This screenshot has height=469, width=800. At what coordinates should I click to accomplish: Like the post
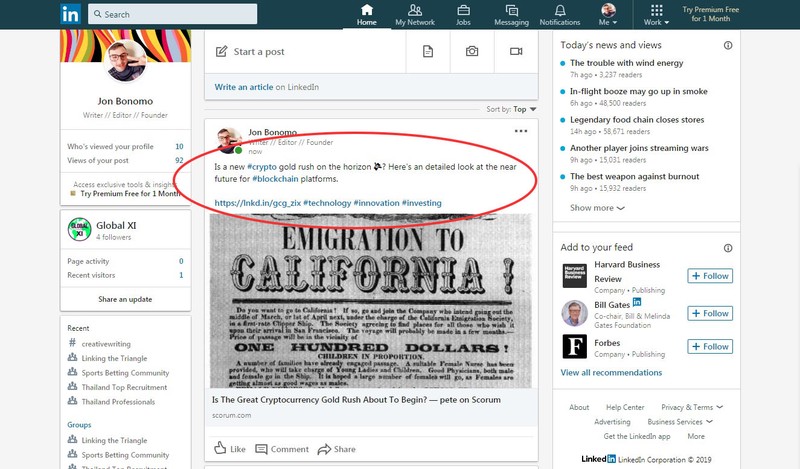pos(230,449)
